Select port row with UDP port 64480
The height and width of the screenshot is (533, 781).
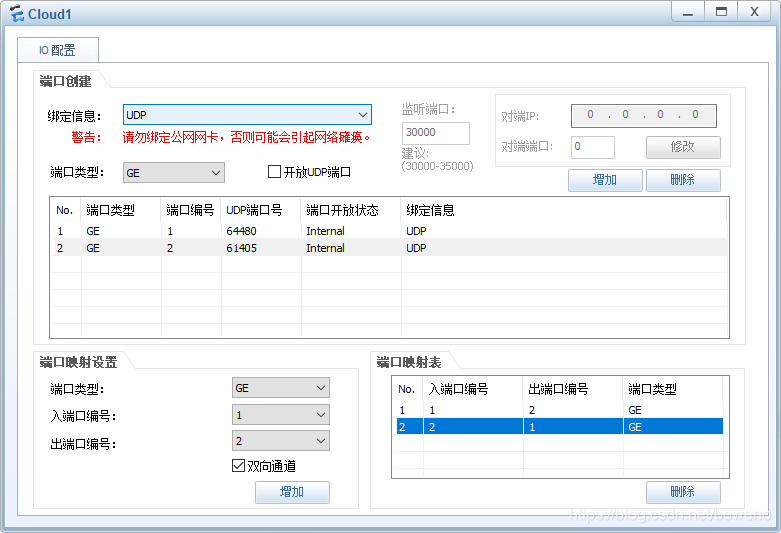(x=389, y=231)
